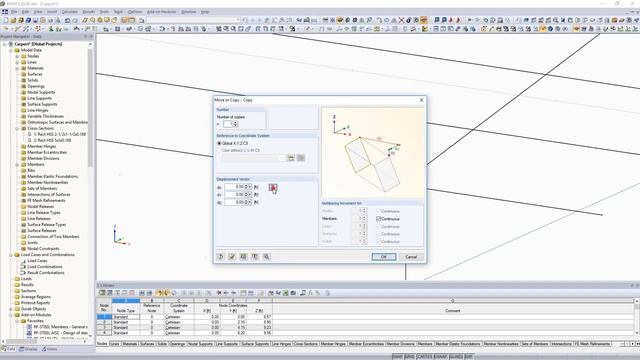Image resolution: width=640 pixels, height=360 pixels.
Task: Collapse the Cross-Sections tree node
Action: (18, 128)
